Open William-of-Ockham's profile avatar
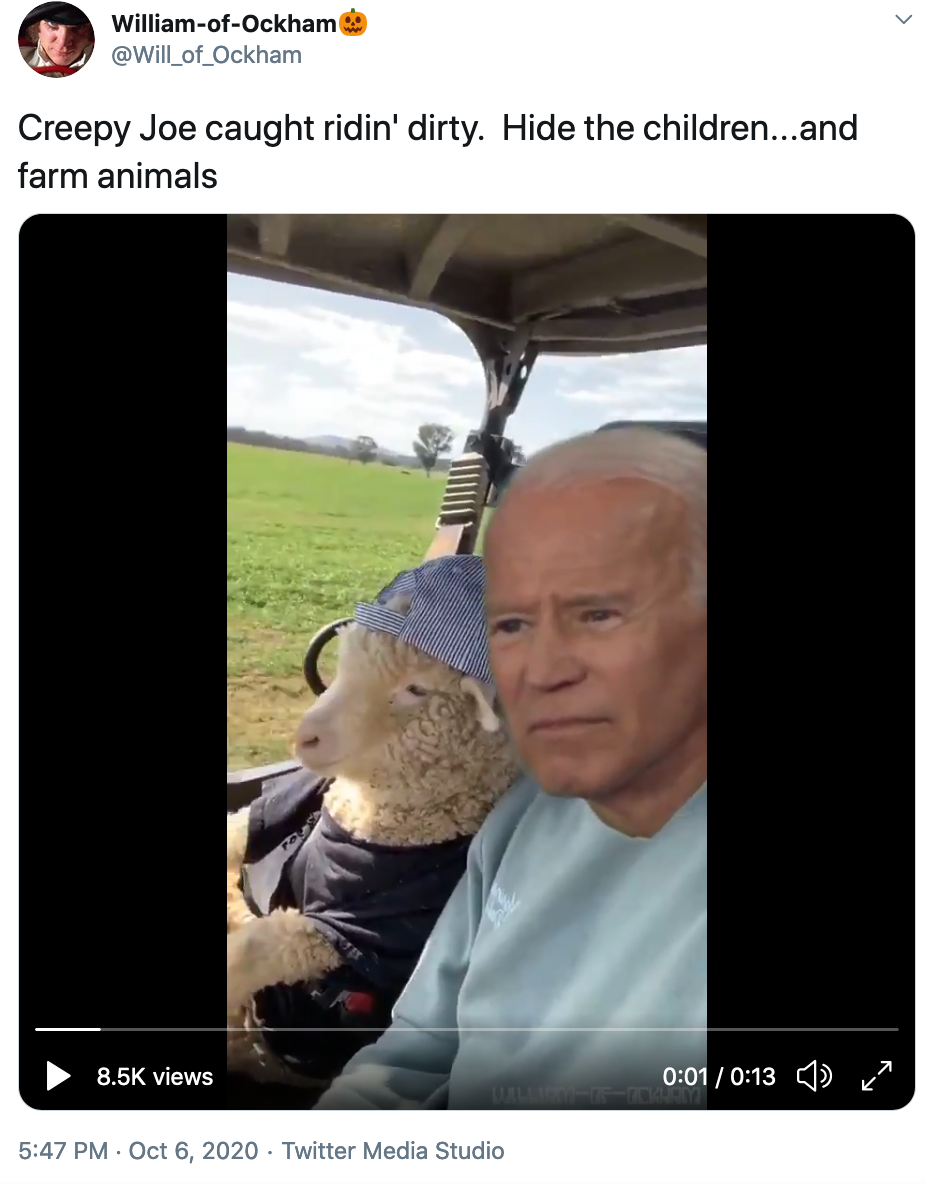Image resolution: width=926 pixels, height=1184 pixels. (56, 39)
